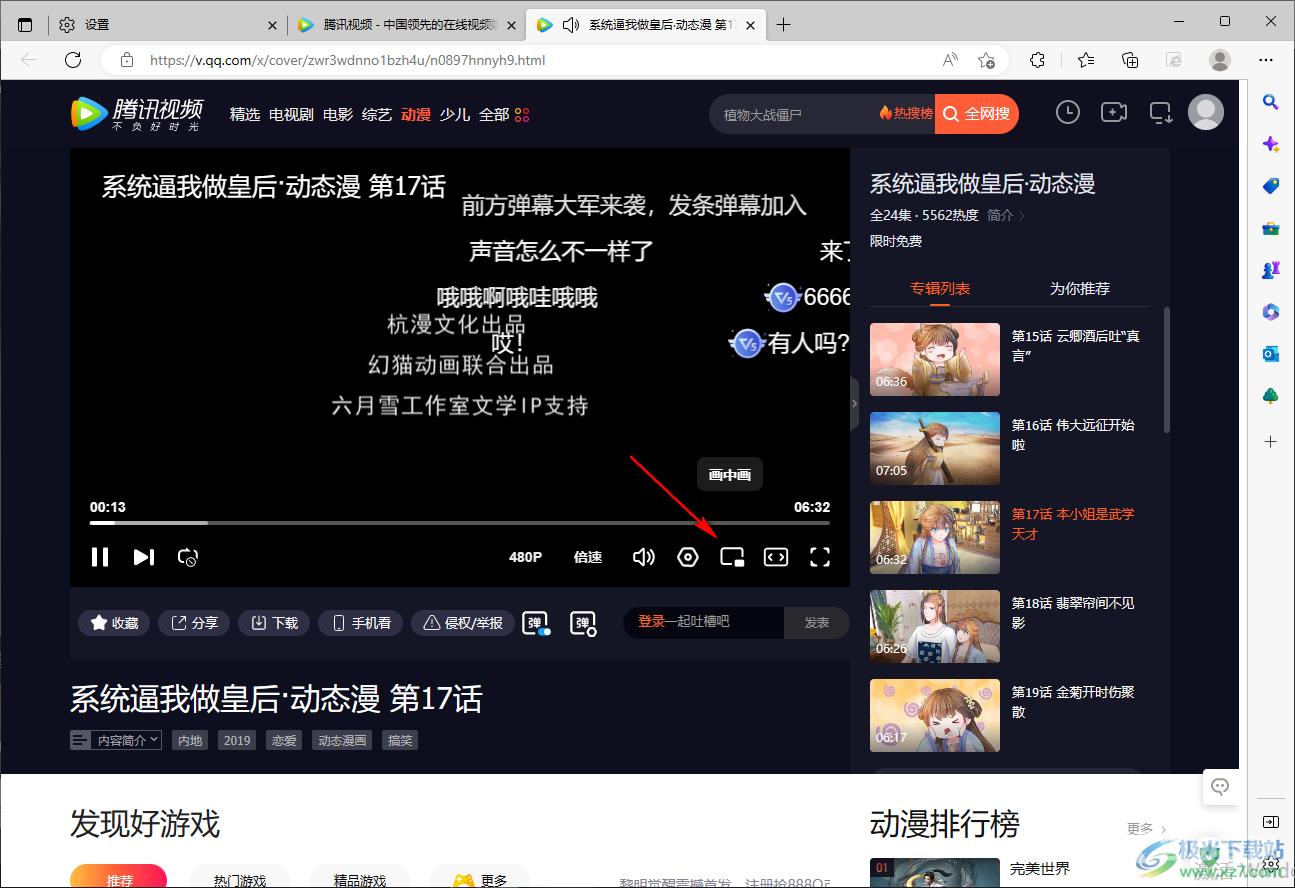Viewport: 1295px width, 888px height.
Task: Open episode 15 thumbnail
Action: pyautogui.click(x=935, y=359)
